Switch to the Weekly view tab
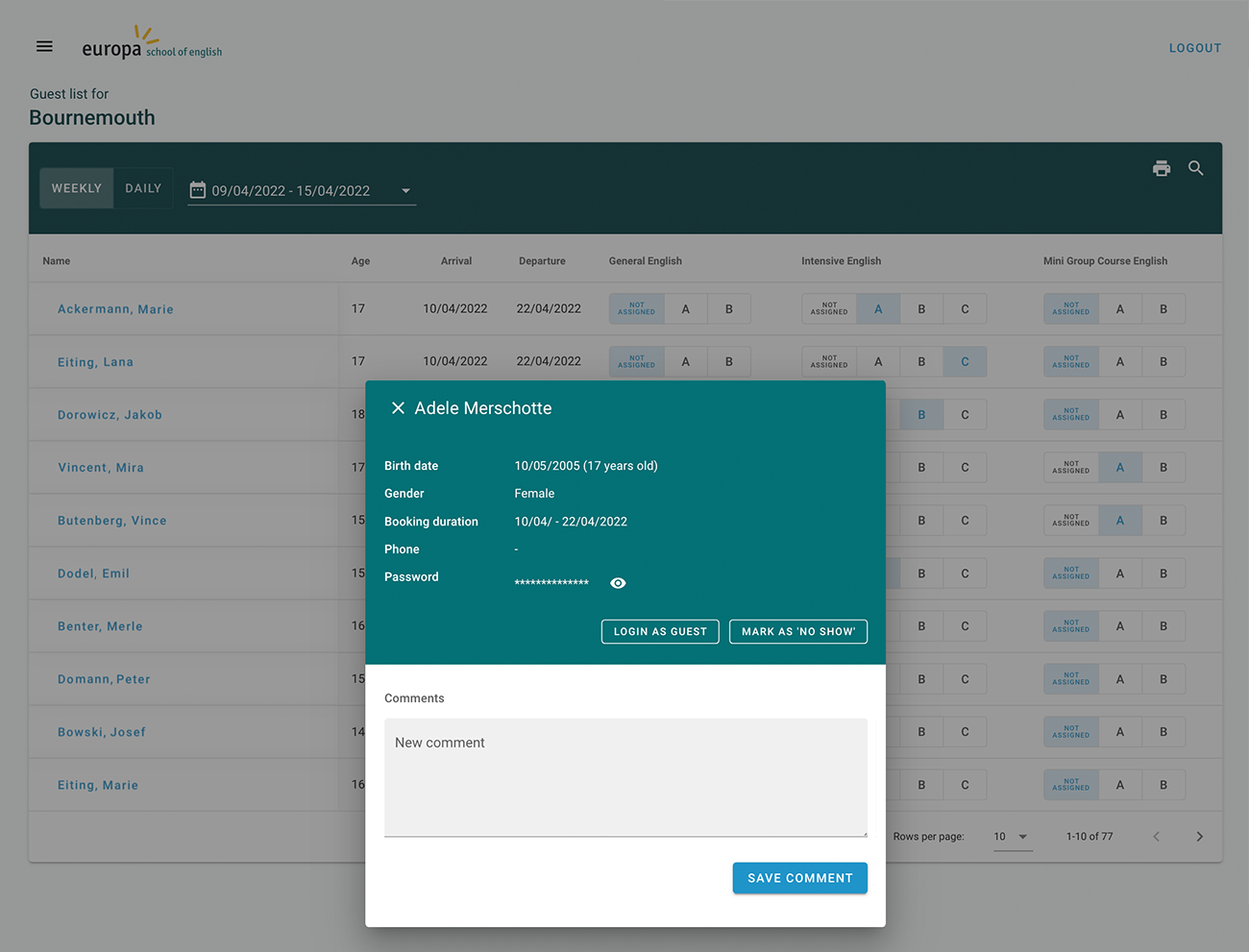1249x952 pixels. pos(77,188)
